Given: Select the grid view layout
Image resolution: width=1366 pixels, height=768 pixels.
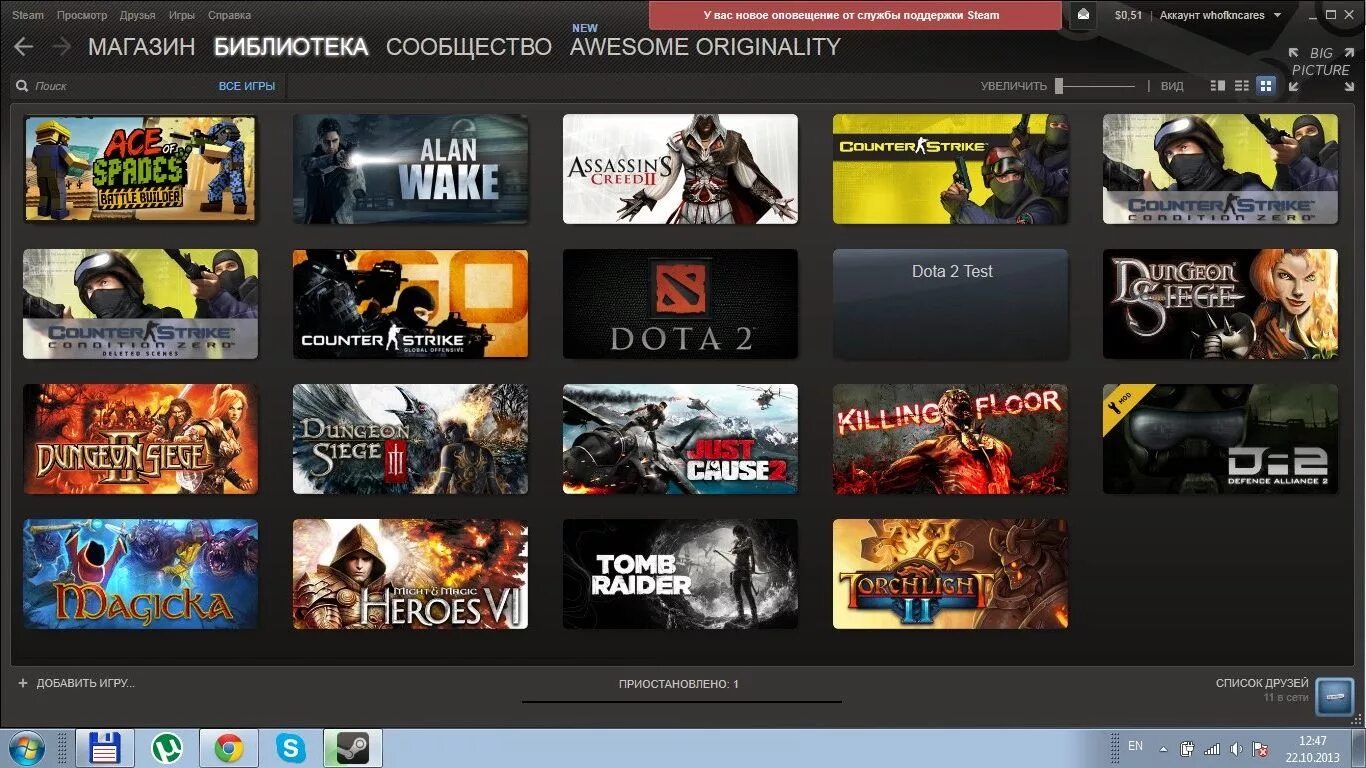Looking at the screenshot, I should [x=1266, y=86].
